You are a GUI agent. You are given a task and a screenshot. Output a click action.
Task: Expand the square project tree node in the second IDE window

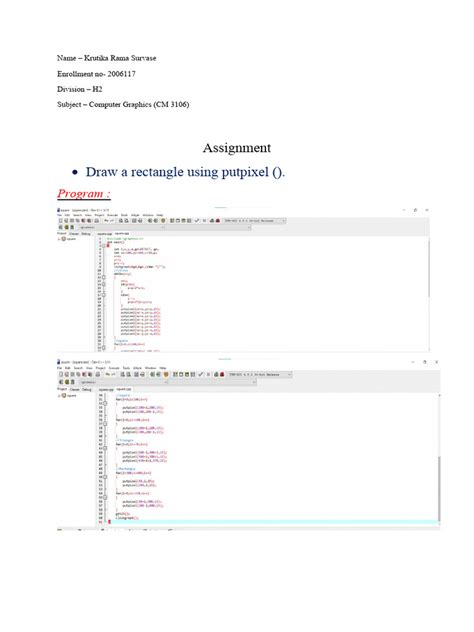pyautogui.click(x=59, y=396)
